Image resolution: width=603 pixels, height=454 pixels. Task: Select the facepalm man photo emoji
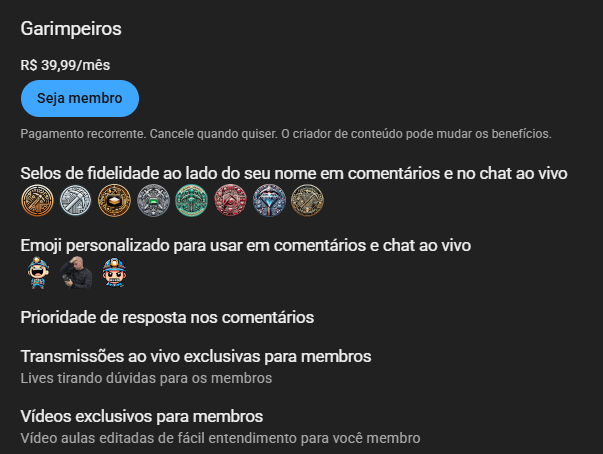(x=76, y=273)
